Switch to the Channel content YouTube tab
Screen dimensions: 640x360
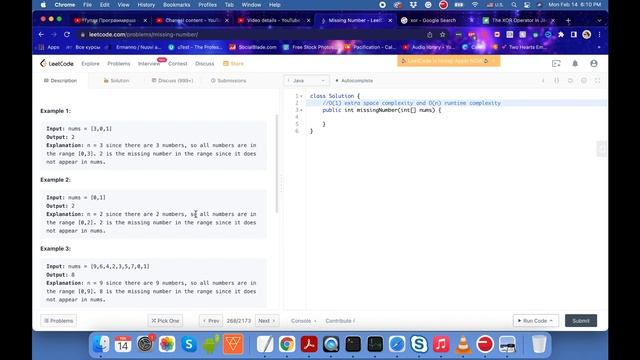click(192, 20)
